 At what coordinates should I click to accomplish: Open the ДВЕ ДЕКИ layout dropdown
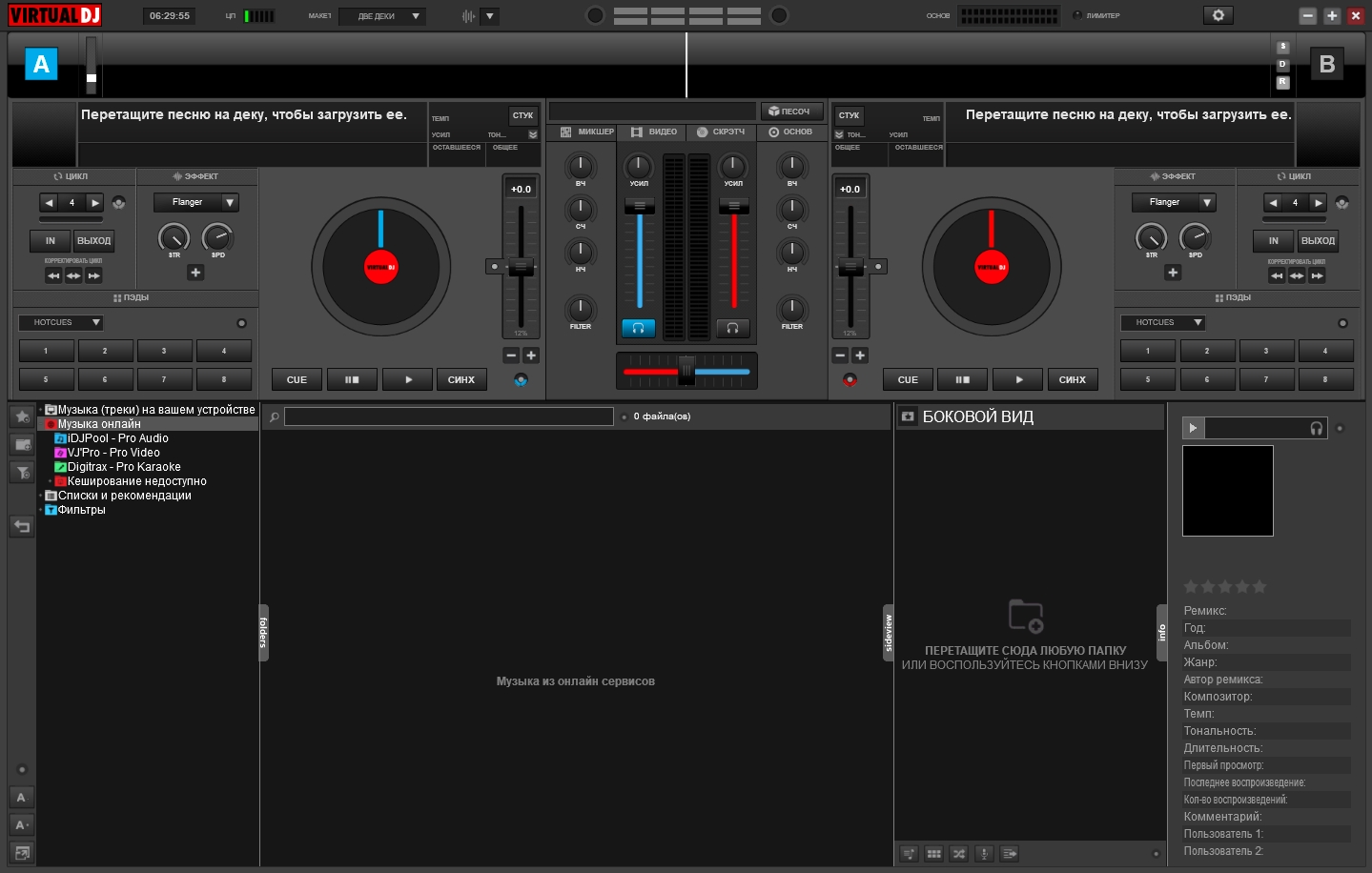pyautogui.click(x=388, y=16)
